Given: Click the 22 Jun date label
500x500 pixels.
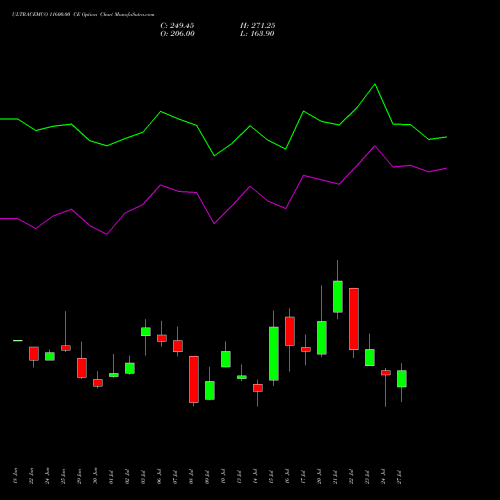Looking at the screenshot, I should (x=31, y=476).
